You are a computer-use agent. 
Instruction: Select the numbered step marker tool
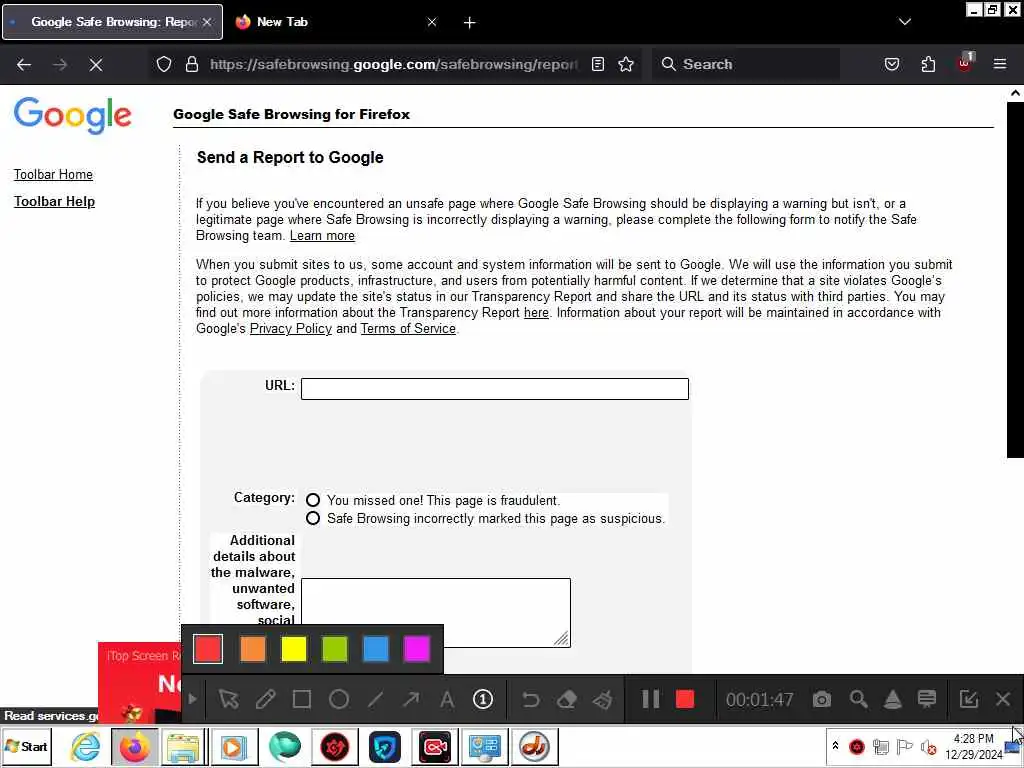(x=483, y=699)
